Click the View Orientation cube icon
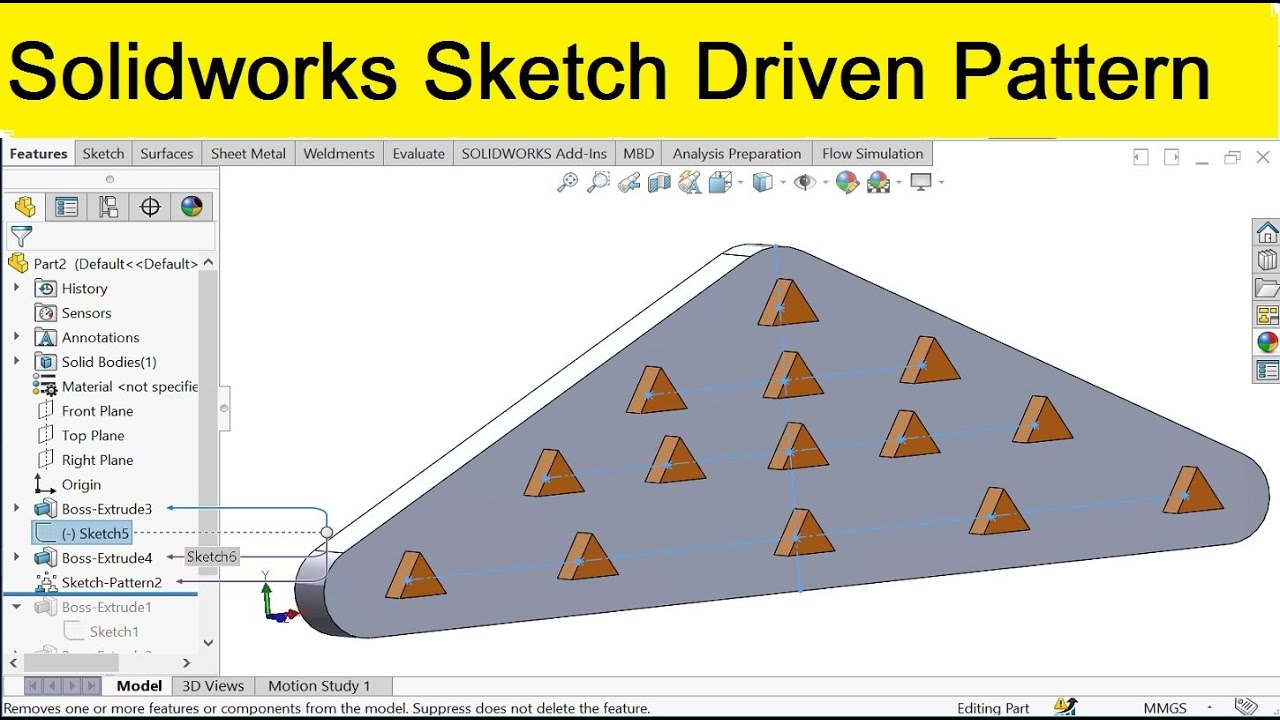1280x720 pixels. 719,182
